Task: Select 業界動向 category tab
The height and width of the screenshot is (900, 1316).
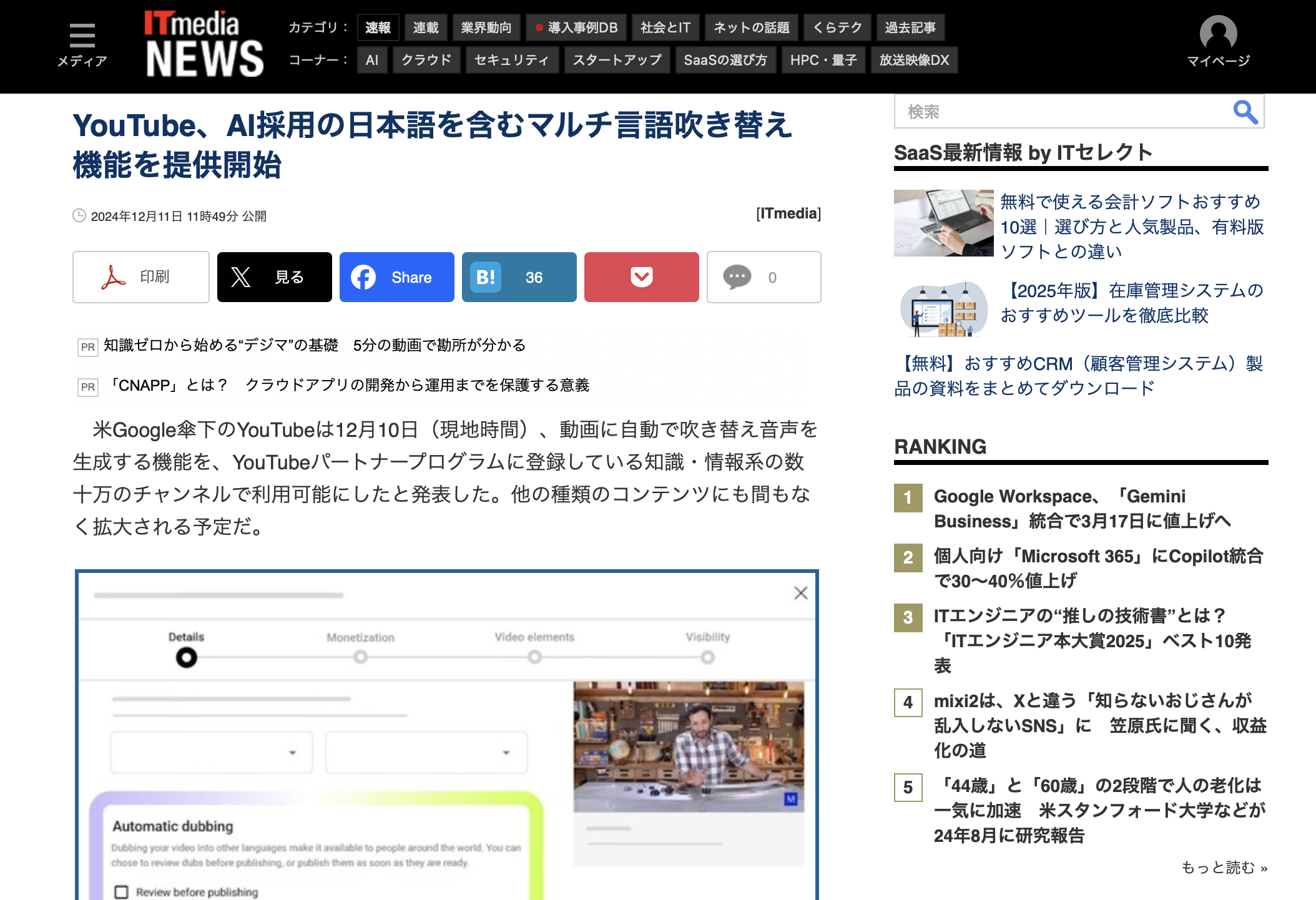Action: click(x=486, y=27)
